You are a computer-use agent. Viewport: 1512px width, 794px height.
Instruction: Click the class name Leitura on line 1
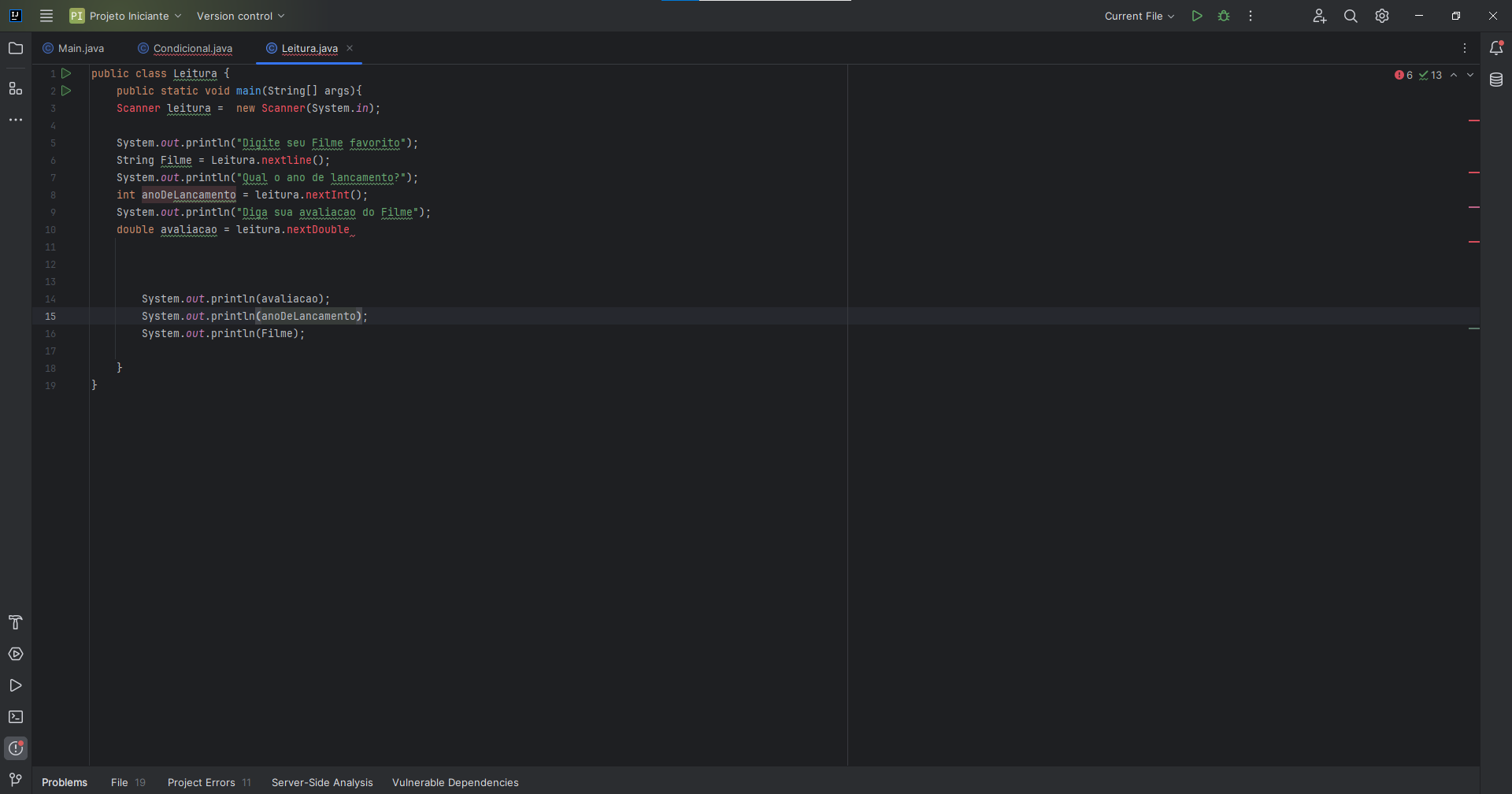point(195,73)
